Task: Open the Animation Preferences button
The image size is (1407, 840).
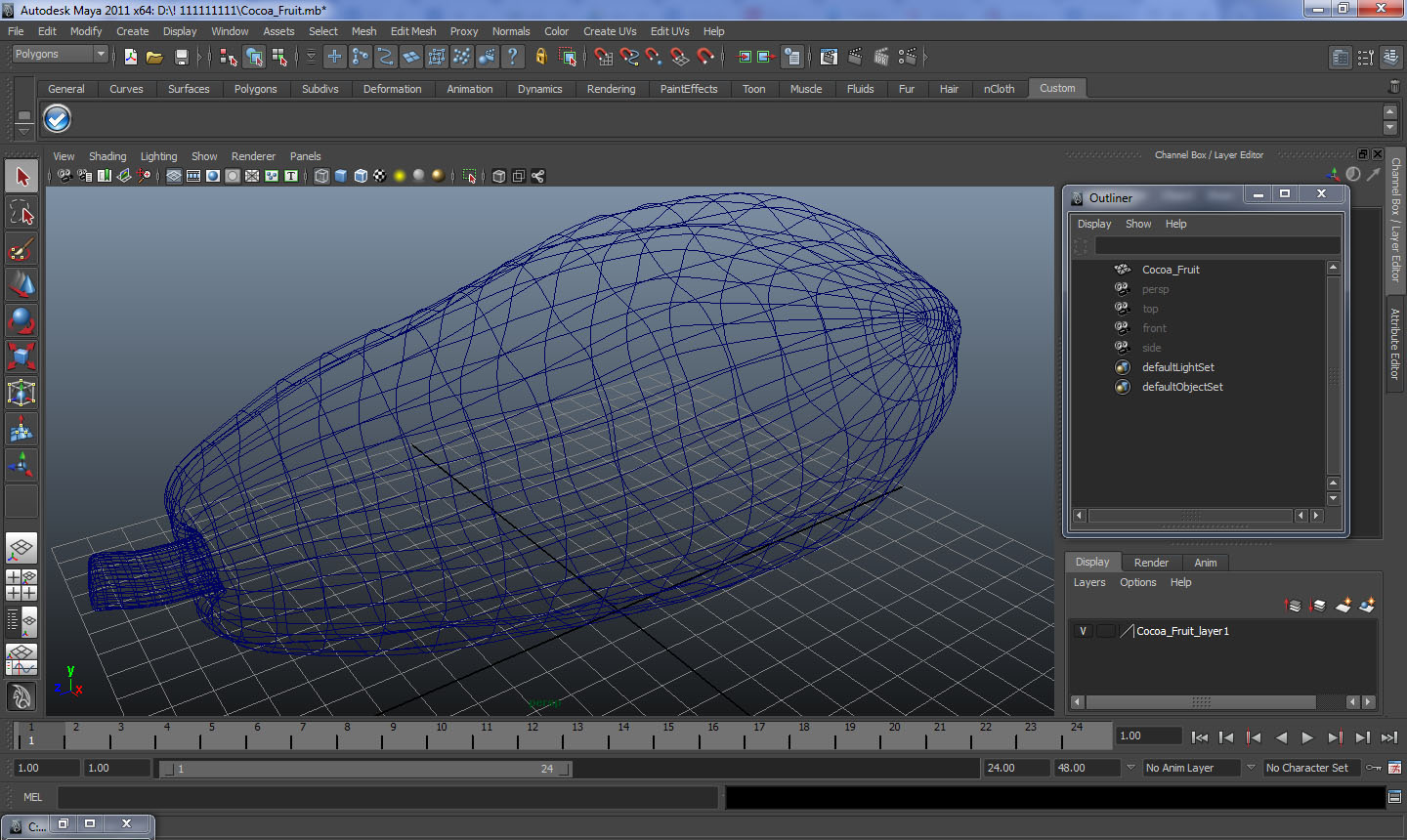Action: point(1394,768)
